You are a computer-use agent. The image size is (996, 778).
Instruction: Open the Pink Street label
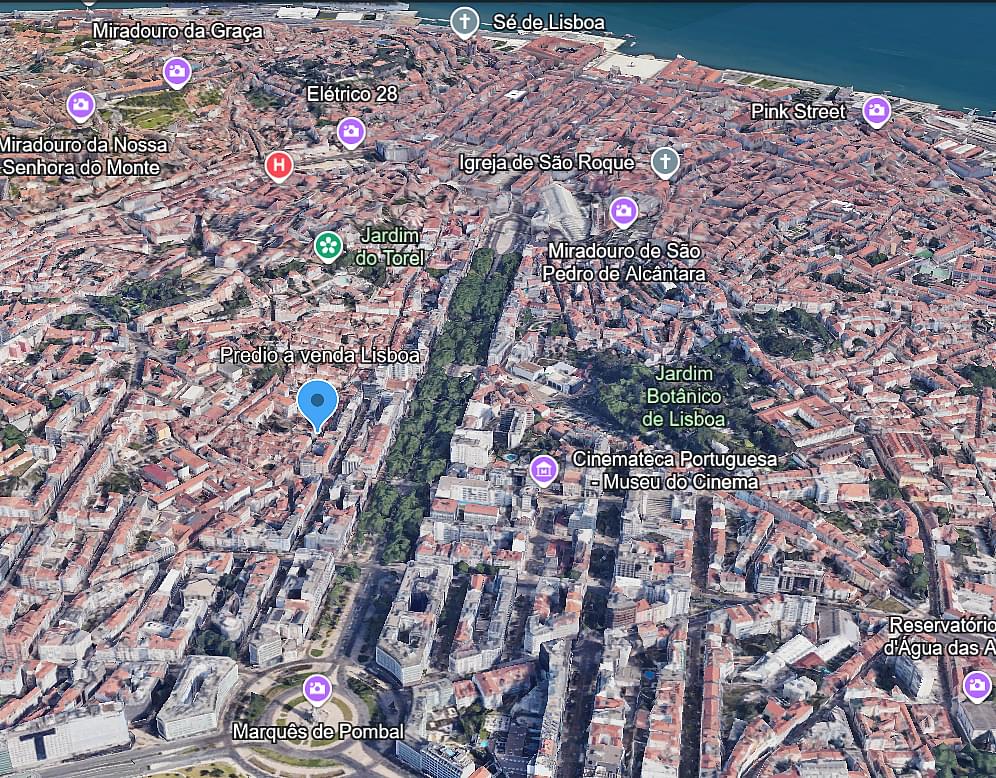point(798,112)
